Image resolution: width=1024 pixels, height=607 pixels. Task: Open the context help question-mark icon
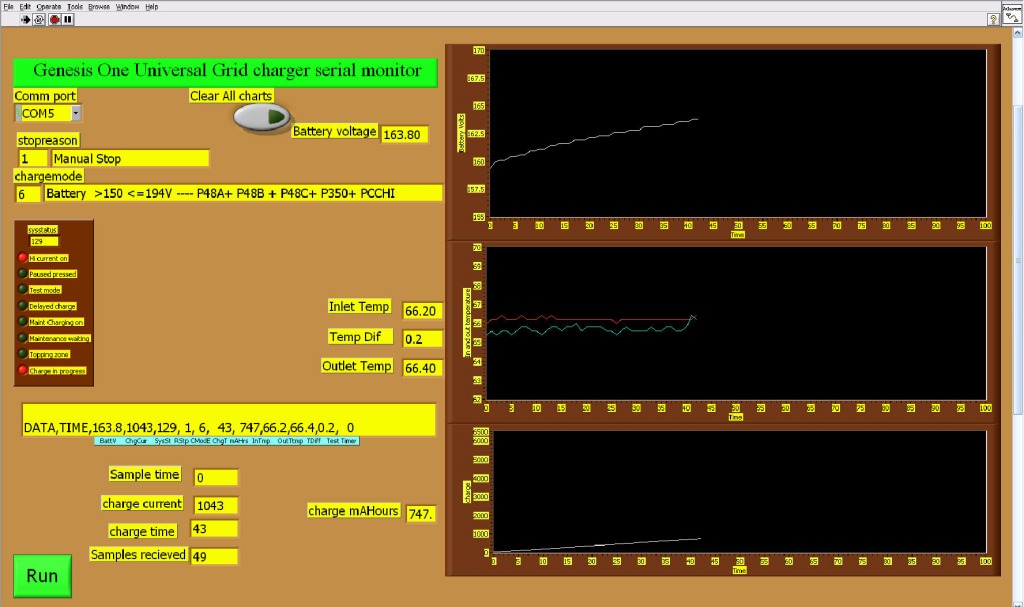[993, 20]
